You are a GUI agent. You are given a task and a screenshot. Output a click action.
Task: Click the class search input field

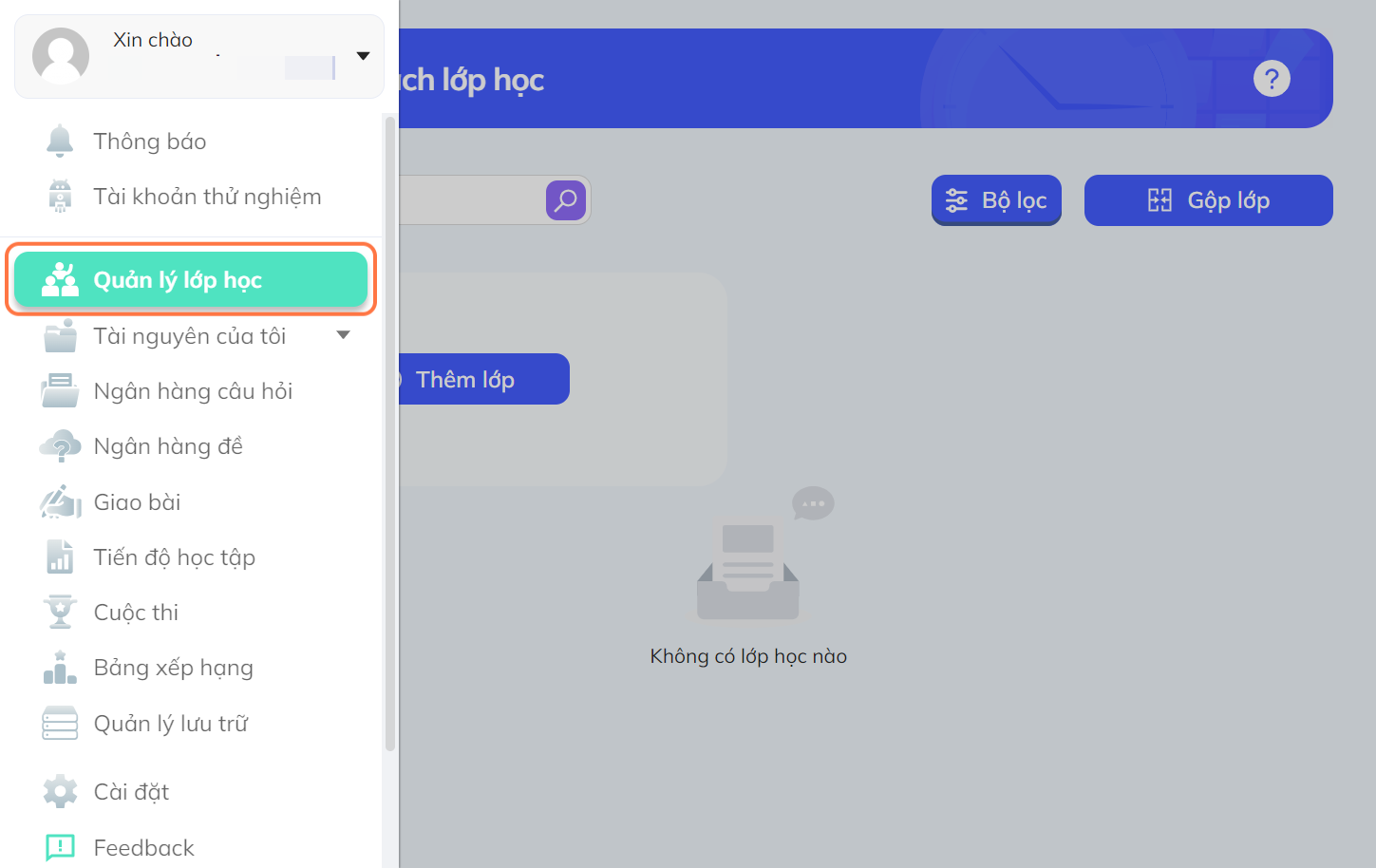pyautogui.click(x=470, y=200)
